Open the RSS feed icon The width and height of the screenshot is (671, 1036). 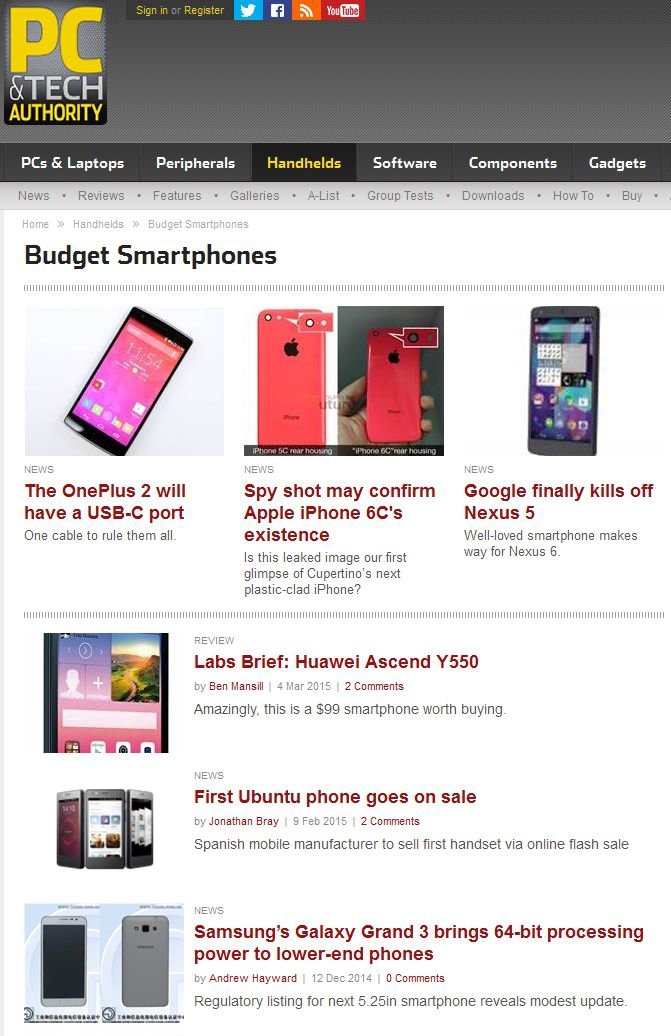(x=306, y=10)
